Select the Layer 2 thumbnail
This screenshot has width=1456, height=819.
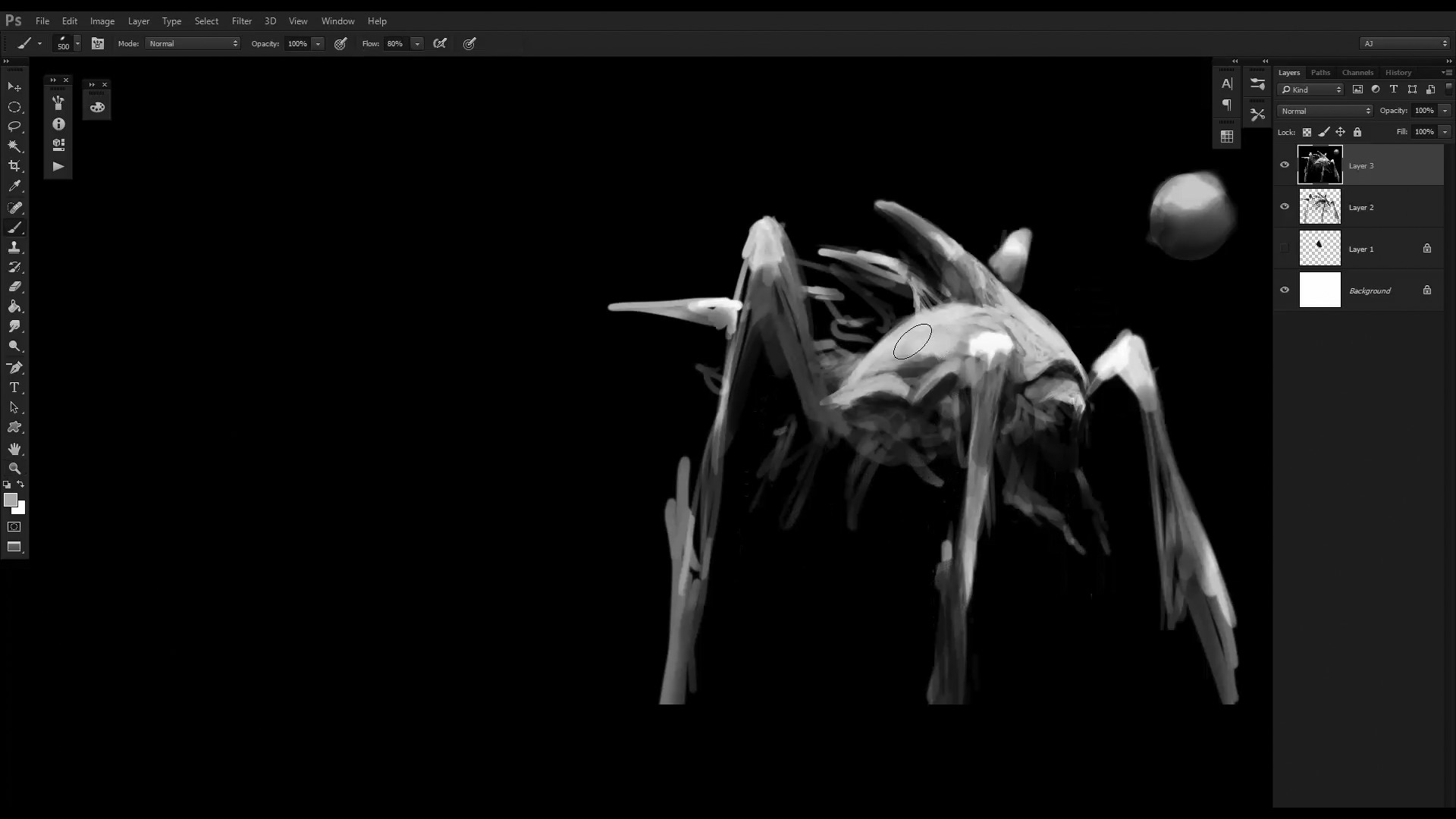1319,207
